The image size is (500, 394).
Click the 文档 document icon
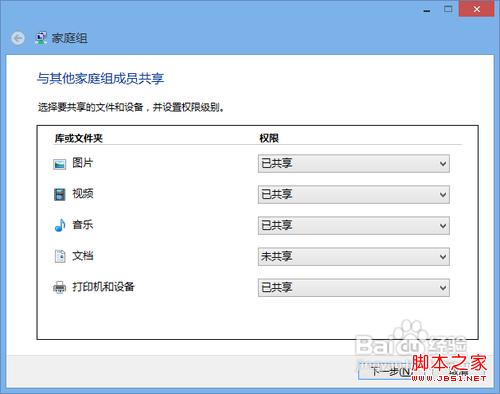point(60,256)
